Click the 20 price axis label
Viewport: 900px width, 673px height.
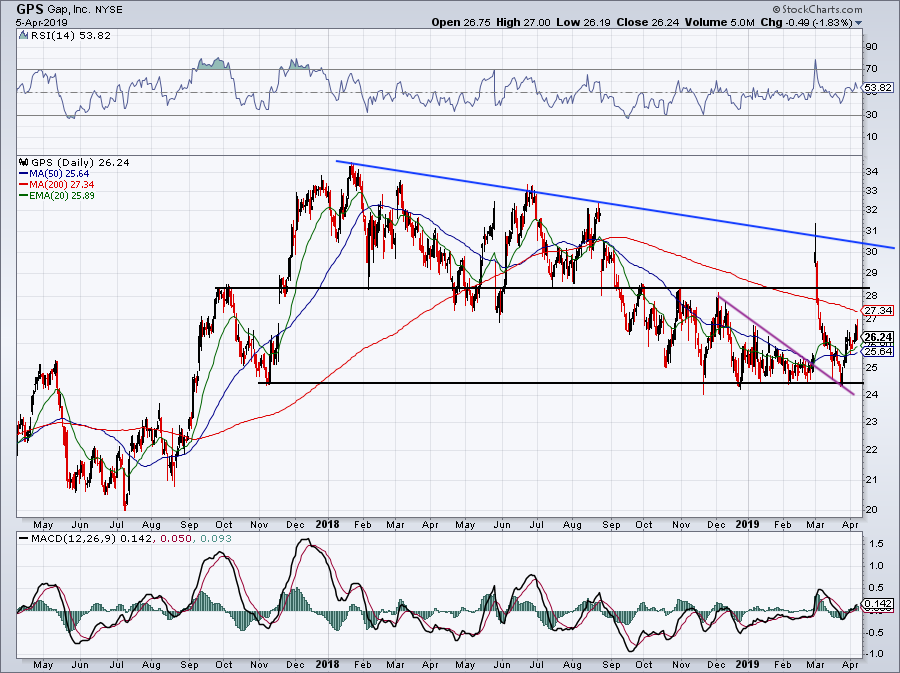tap(871, 509)
